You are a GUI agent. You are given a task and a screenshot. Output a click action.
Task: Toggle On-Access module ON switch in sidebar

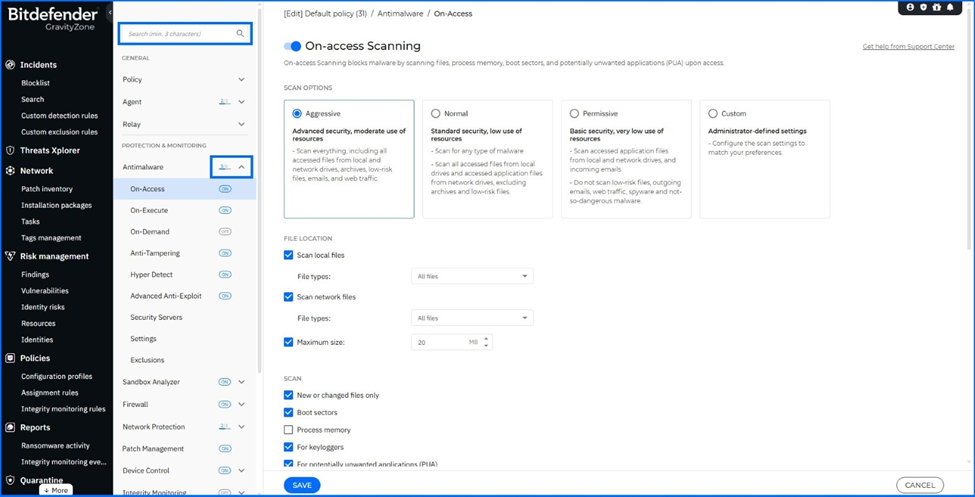click(225, 189)
